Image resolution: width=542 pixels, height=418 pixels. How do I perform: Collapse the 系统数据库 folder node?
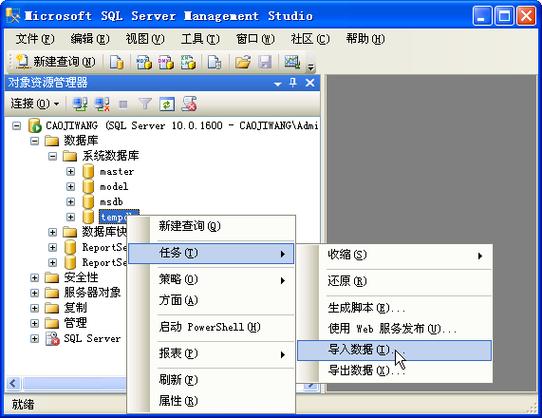[53, 156]
